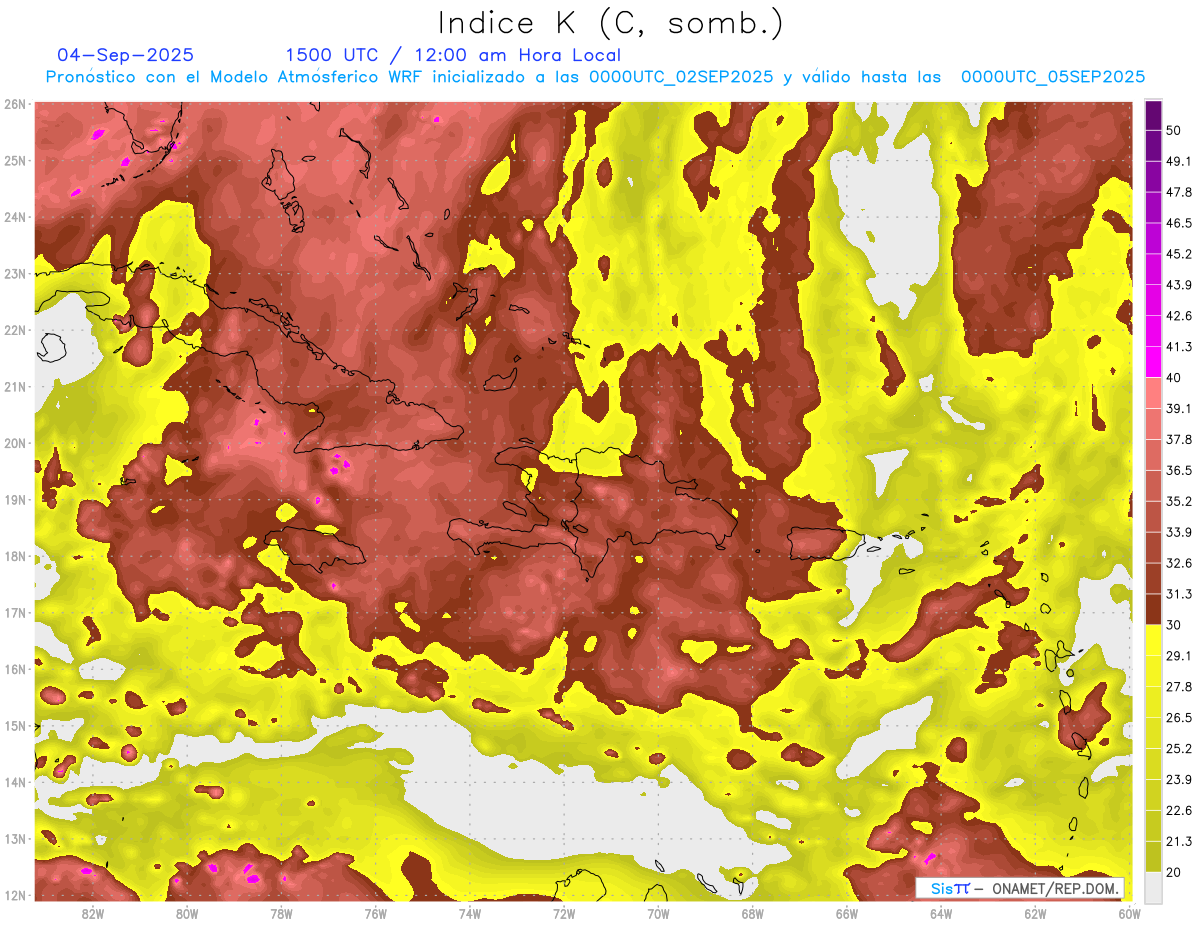Click the colorbar value '36.5'
The width and height of the screenshot is (1200, 927).
point(1178,470)
